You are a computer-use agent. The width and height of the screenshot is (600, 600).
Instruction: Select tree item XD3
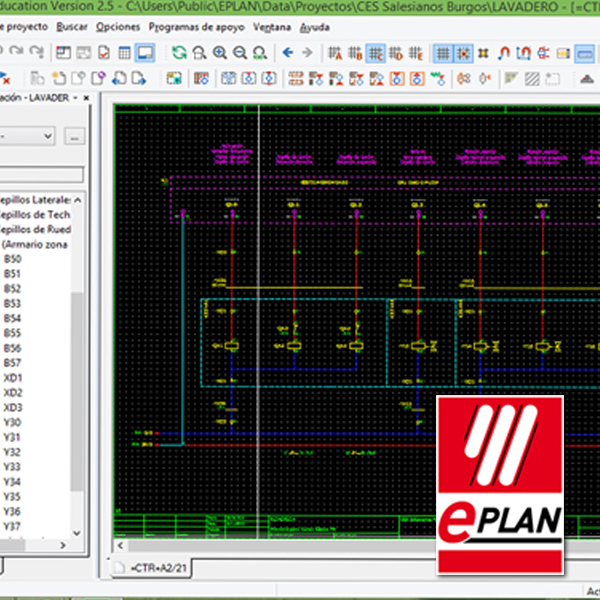point(13,408)
